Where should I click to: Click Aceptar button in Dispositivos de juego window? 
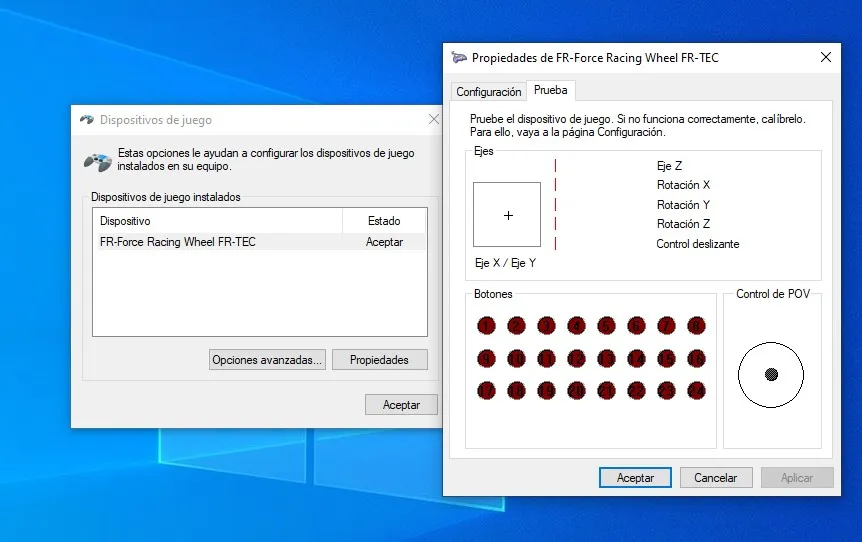coord(401,405)
